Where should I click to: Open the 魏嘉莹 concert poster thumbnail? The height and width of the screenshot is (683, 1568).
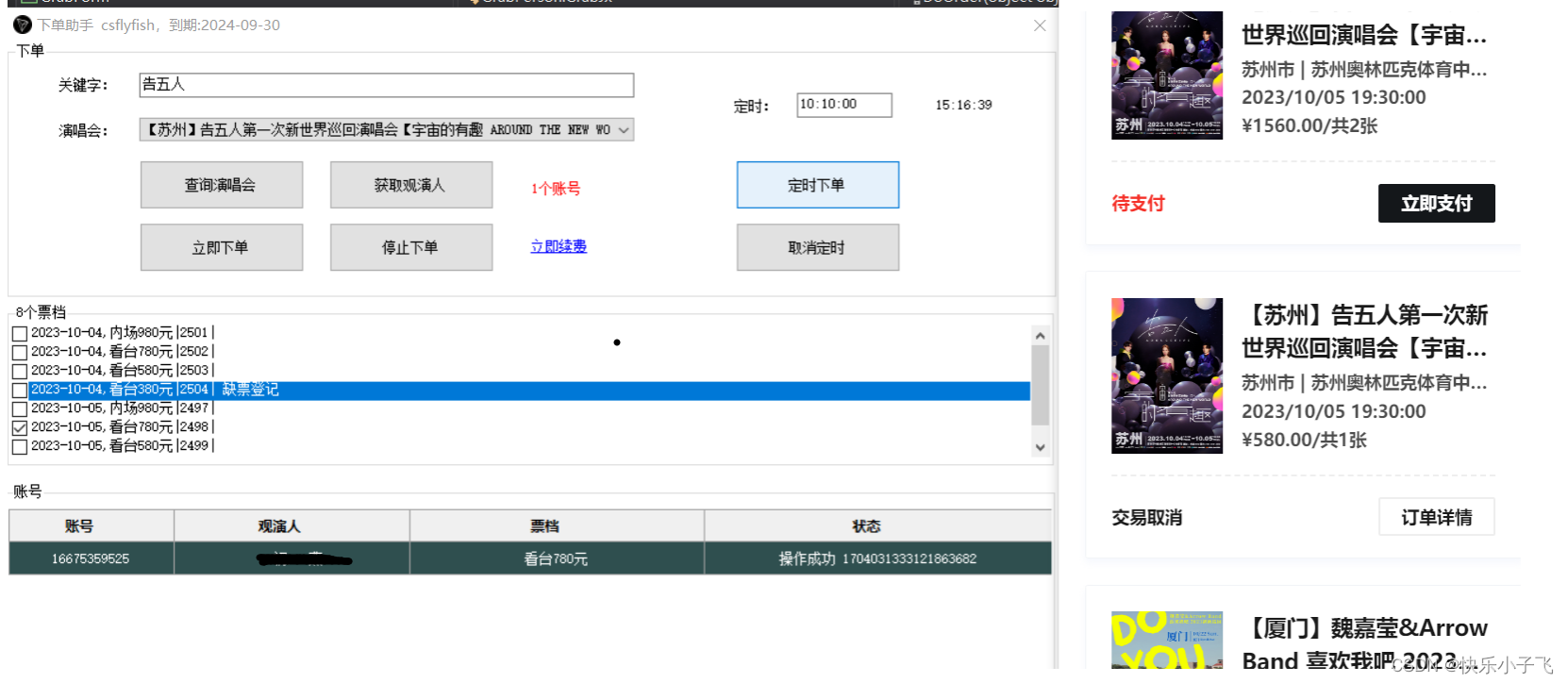1167,641
